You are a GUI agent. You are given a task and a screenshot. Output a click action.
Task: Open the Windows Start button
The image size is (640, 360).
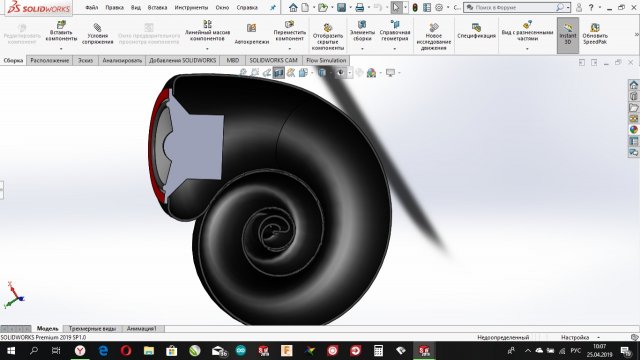[11, 351]
